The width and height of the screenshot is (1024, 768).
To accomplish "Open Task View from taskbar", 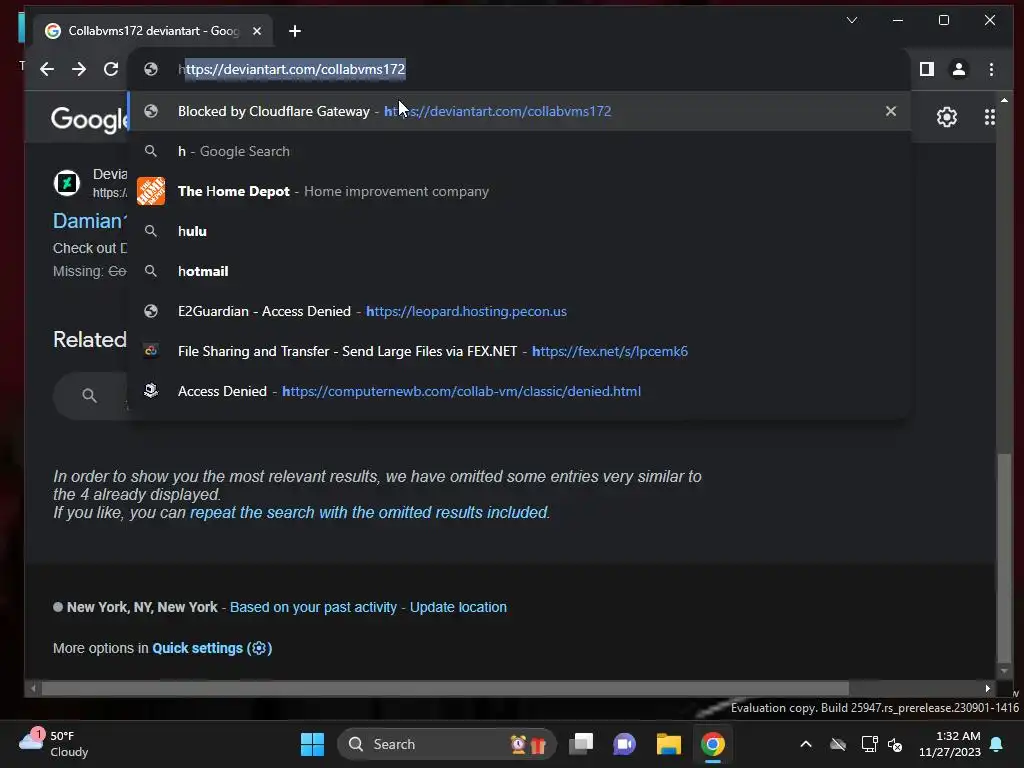I will [581, 744].
